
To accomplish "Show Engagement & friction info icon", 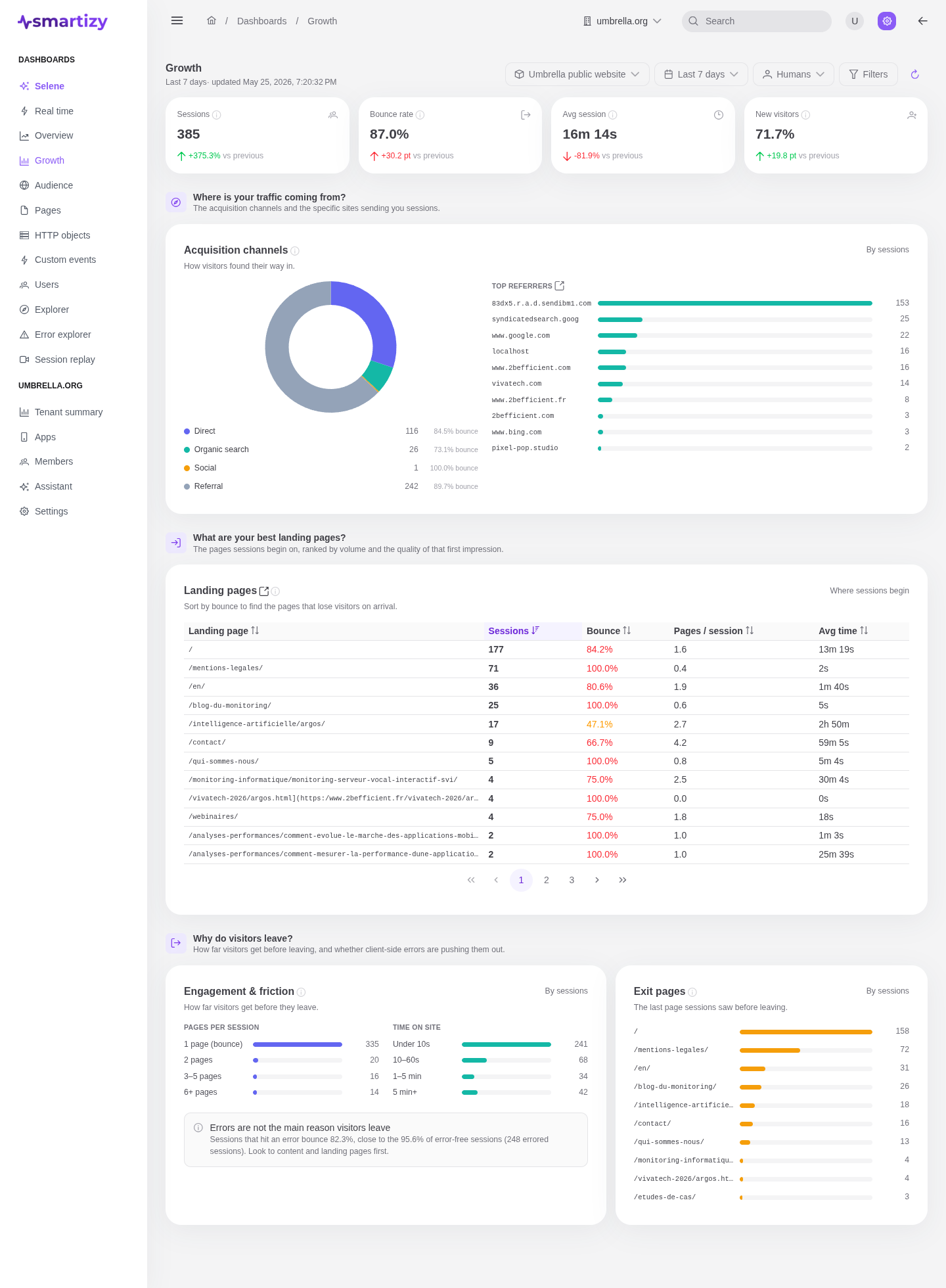I will [301, 992].
